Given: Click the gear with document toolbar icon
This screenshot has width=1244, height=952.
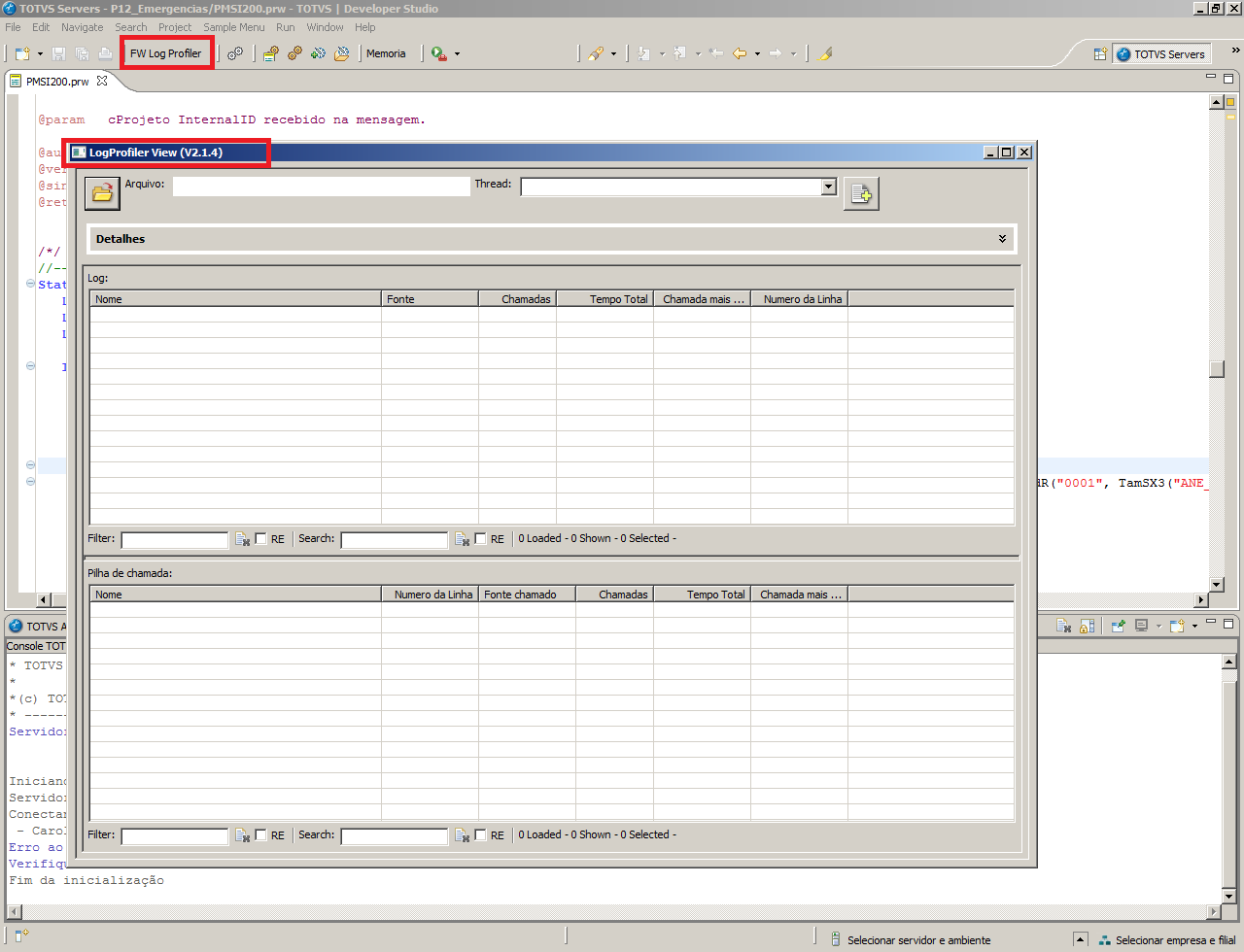Looking at the screenshot, I should pyautogui.click(x=271, y=53).
